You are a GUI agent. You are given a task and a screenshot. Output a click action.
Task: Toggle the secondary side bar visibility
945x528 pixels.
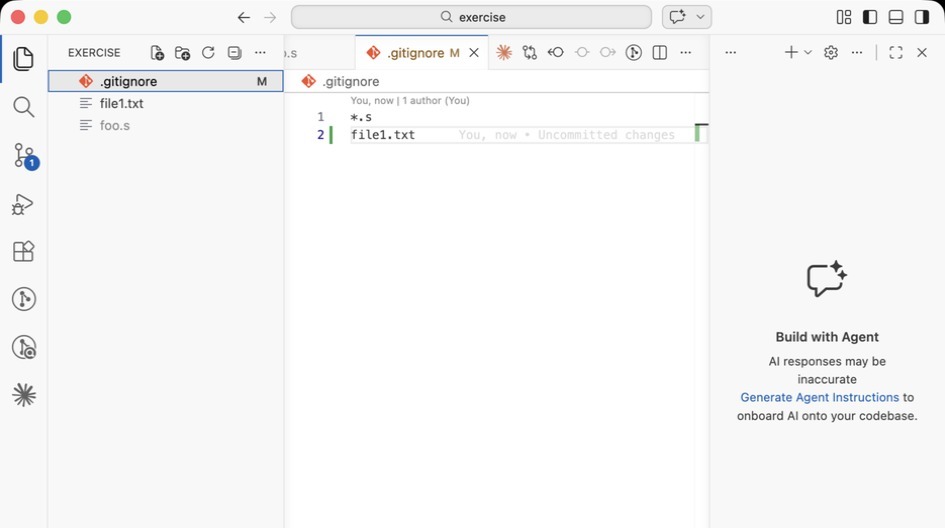click(922, 17)
